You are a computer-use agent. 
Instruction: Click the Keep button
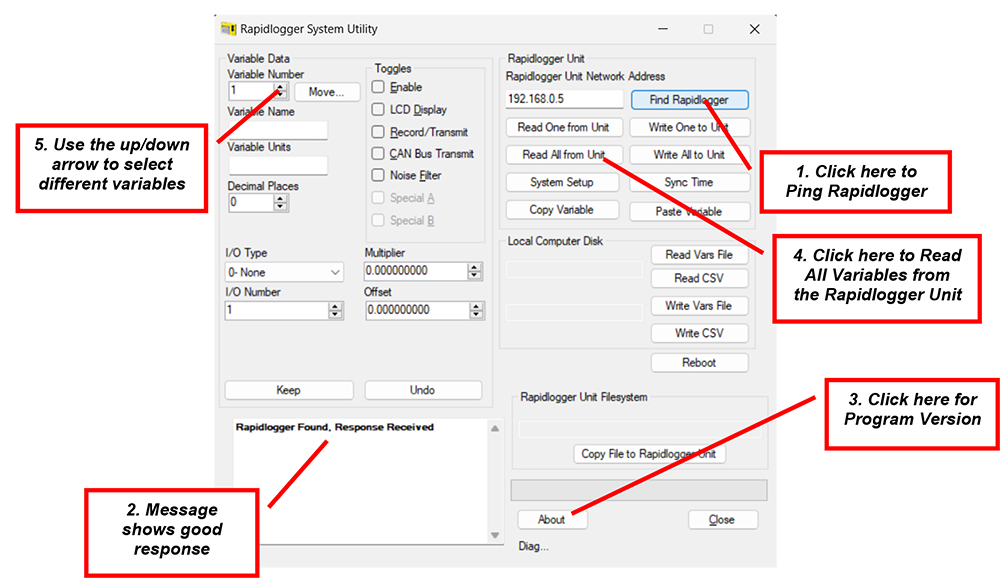(289, 390)
